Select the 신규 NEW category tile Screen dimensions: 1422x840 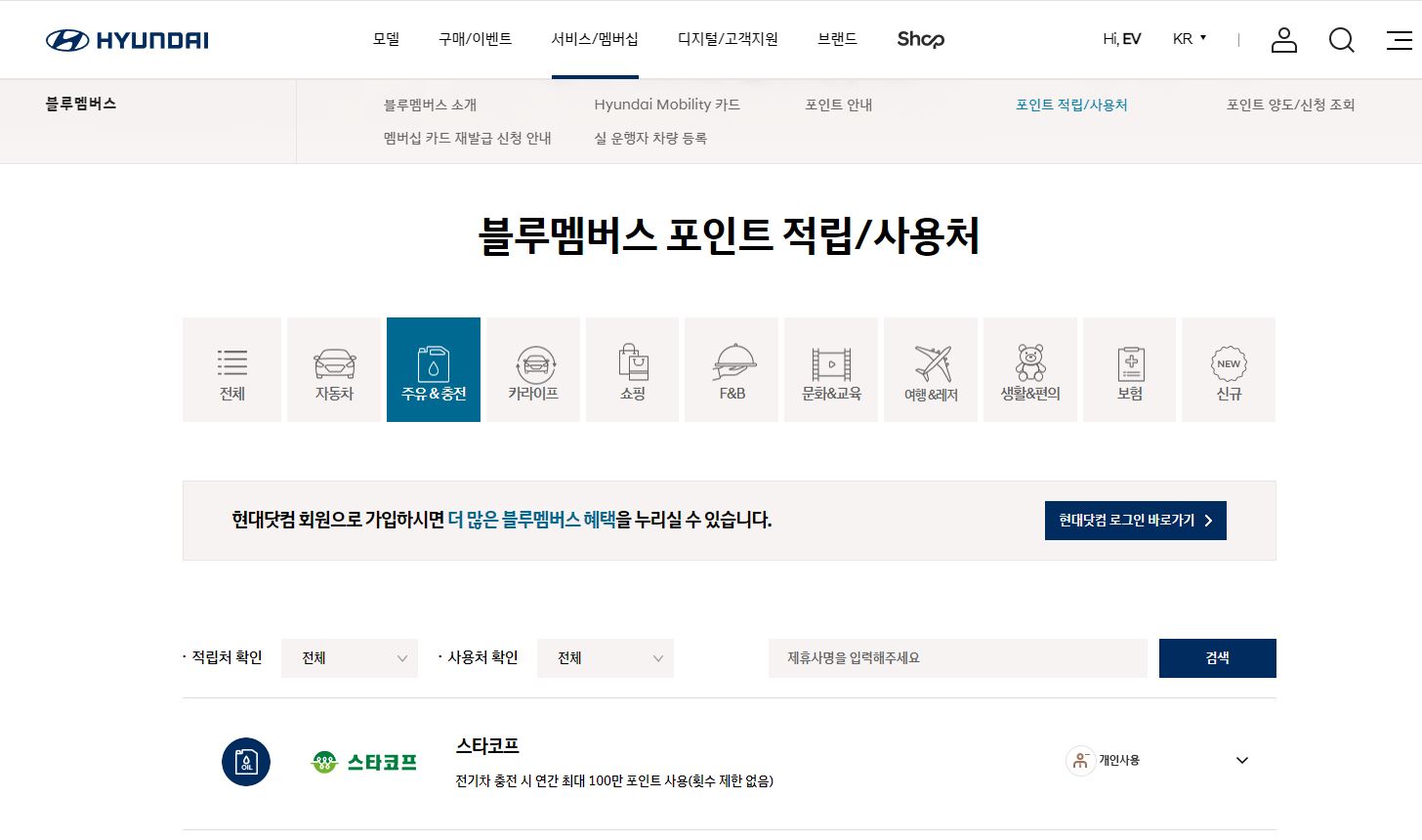1229,369
